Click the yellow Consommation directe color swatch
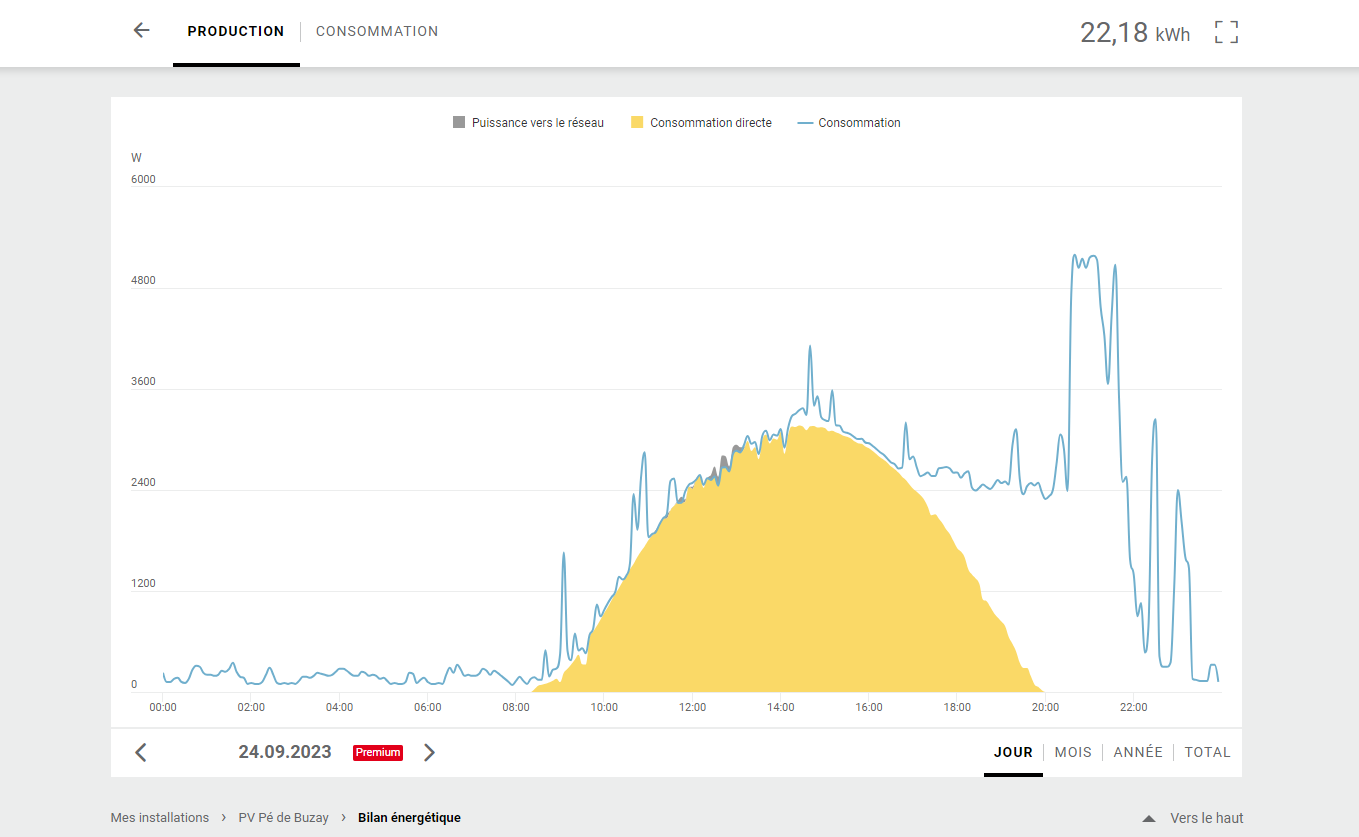Image resolution: width=1359 pixels, height=837 pixels. point(637,123)
